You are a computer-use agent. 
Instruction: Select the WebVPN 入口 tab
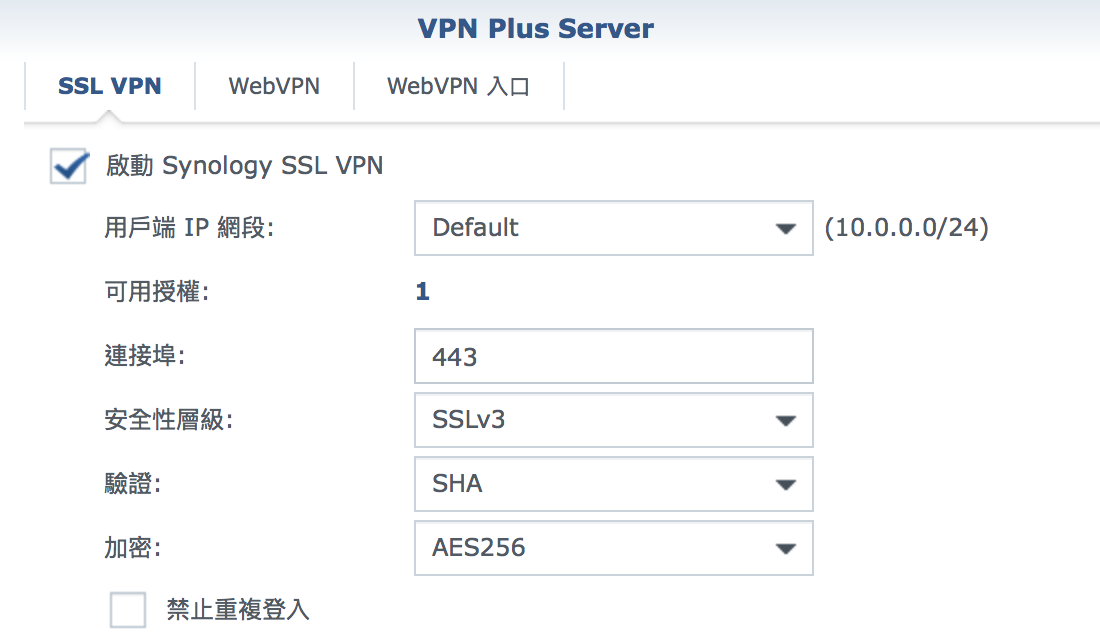458,86
